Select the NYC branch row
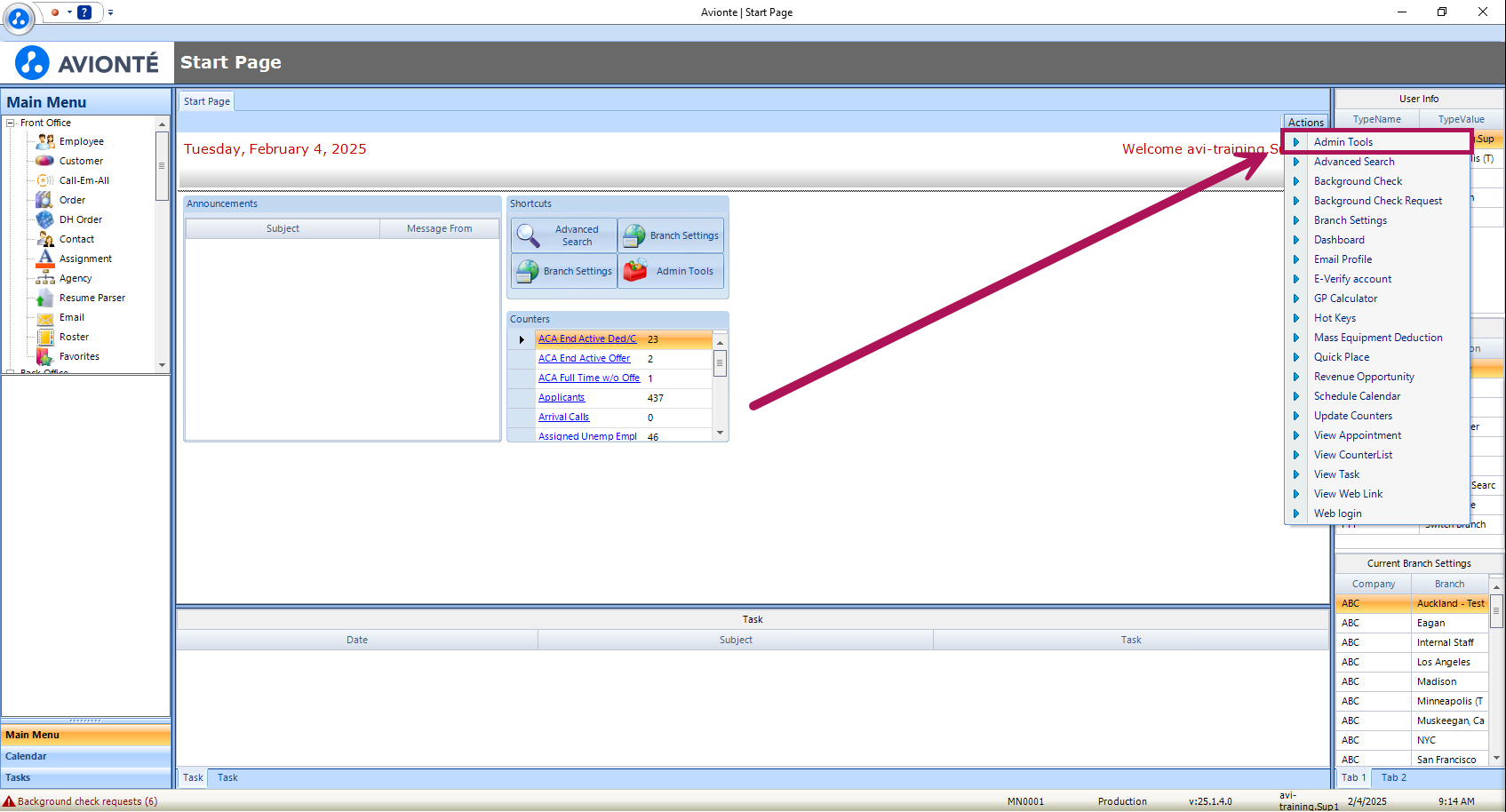This screenshot has width=1506, height=812. (x=1412, y=740)
